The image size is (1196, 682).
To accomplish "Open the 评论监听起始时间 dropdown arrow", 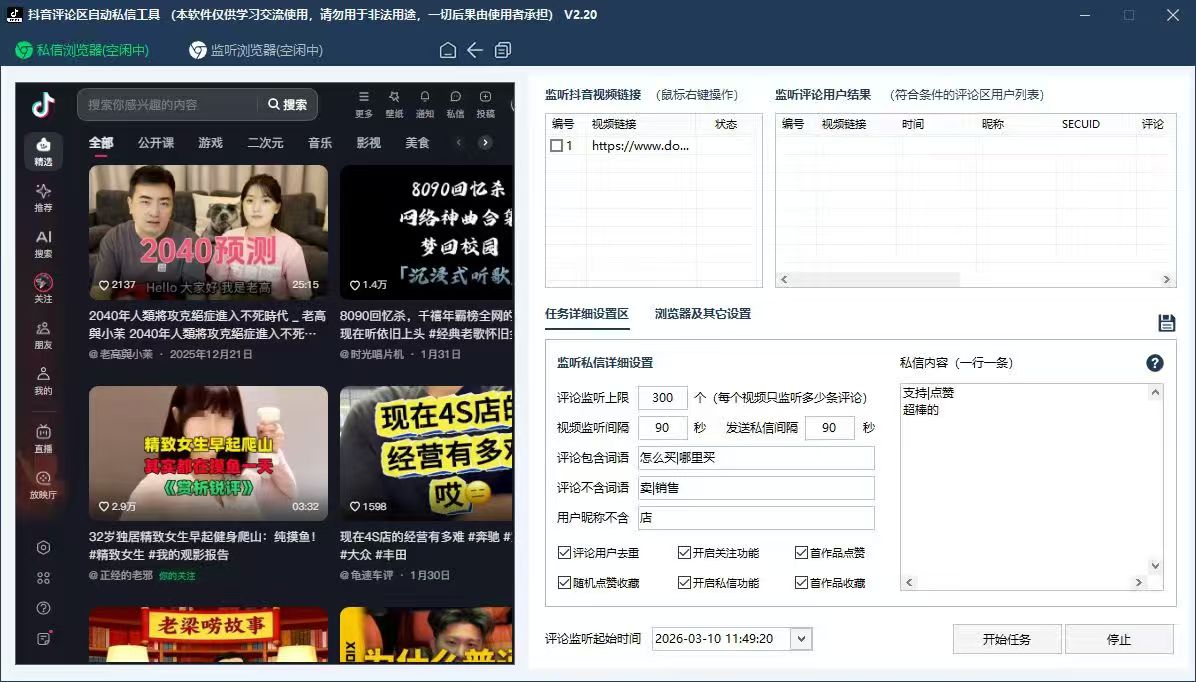I will (801, 639).
